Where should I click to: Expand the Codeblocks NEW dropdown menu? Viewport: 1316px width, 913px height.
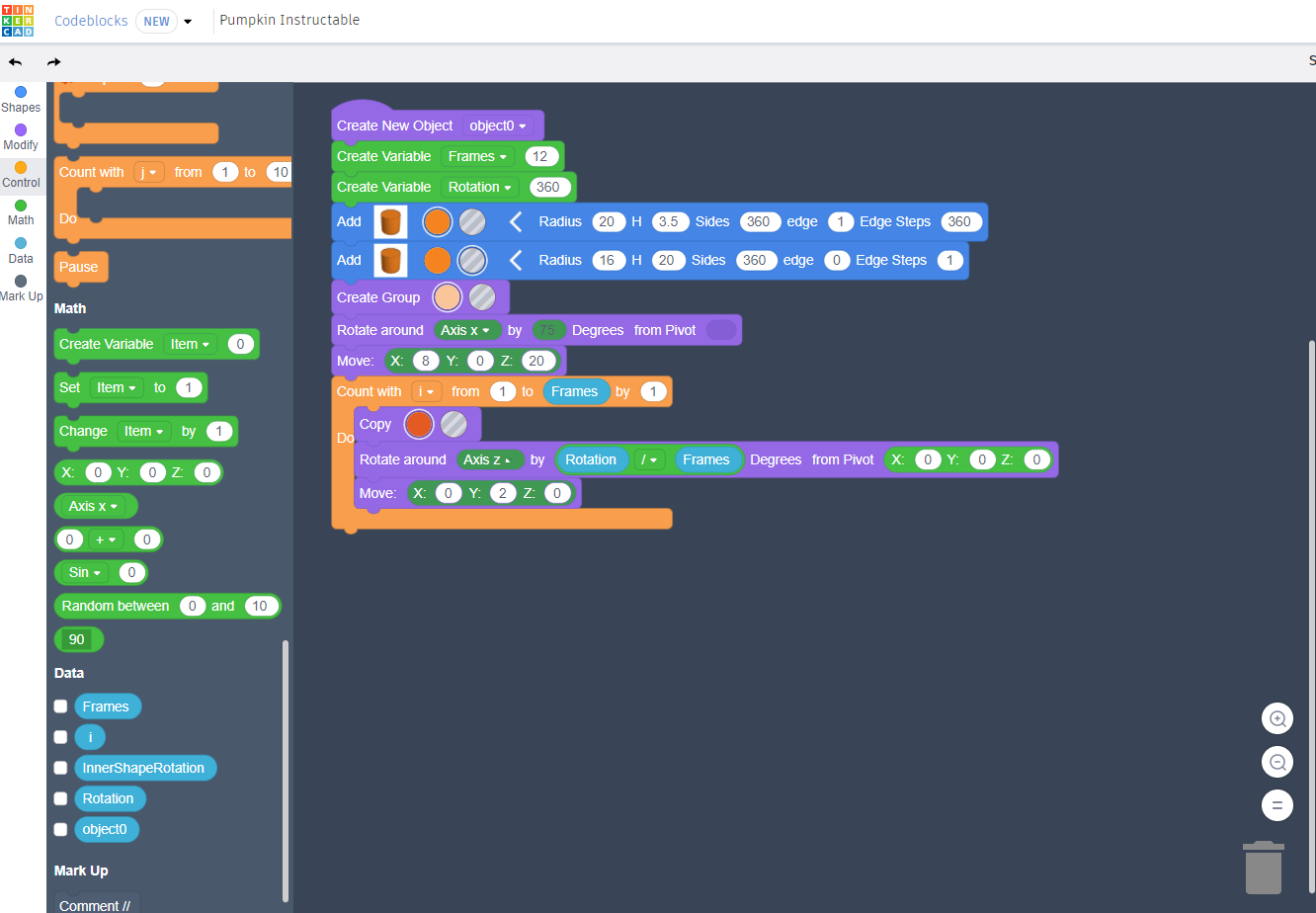(x=188, y=20)
